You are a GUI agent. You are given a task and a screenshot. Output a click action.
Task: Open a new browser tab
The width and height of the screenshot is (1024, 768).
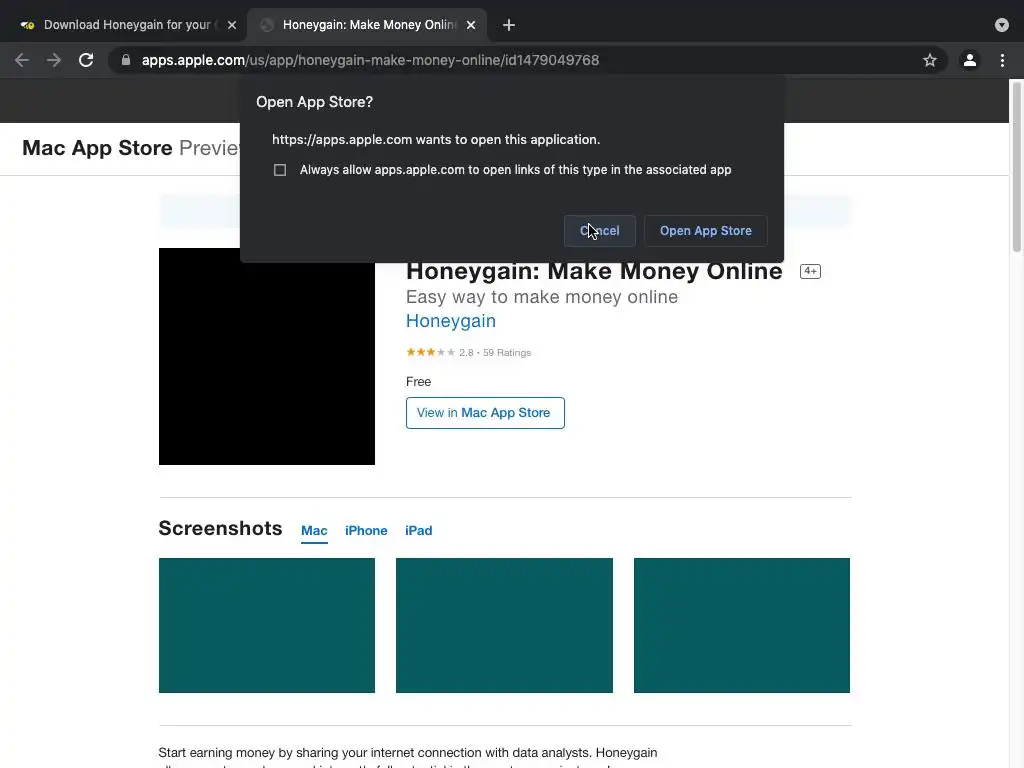click(509, 25)
